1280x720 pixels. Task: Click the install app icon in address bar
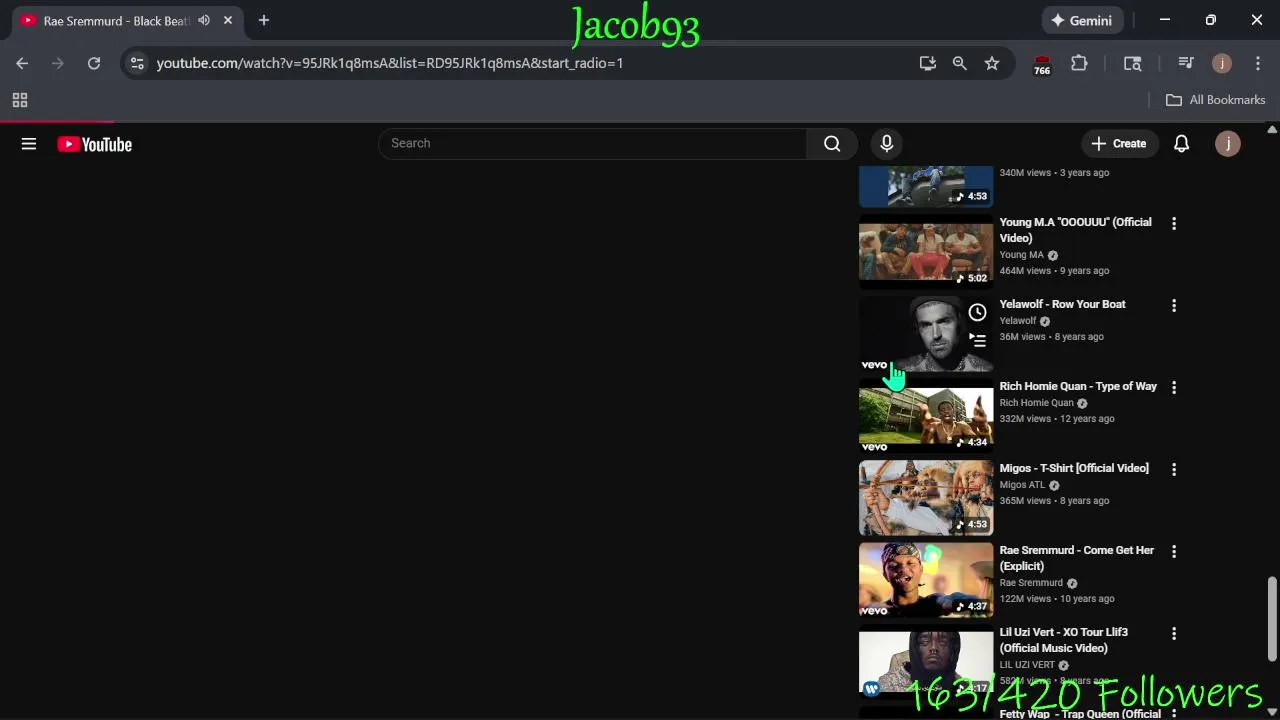tap(928, 63)
